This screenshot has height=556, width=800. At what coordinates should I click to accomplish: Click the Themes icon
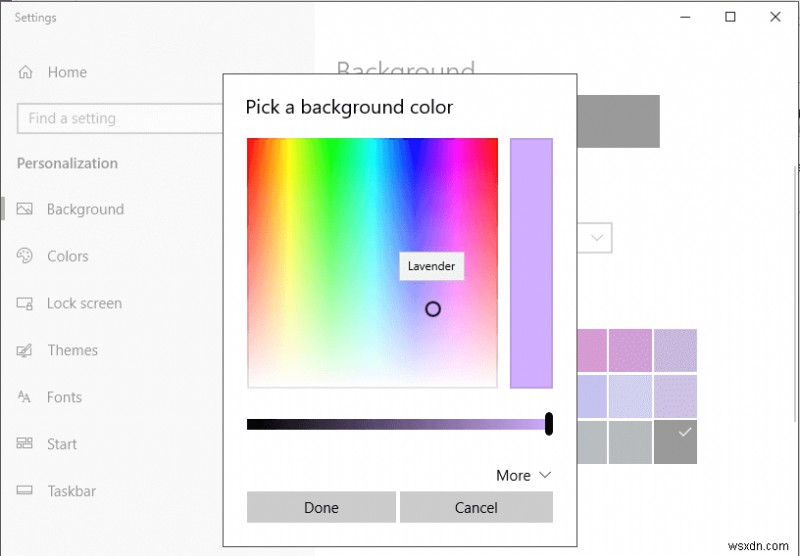pyautogui.click(x=26, y=350)
